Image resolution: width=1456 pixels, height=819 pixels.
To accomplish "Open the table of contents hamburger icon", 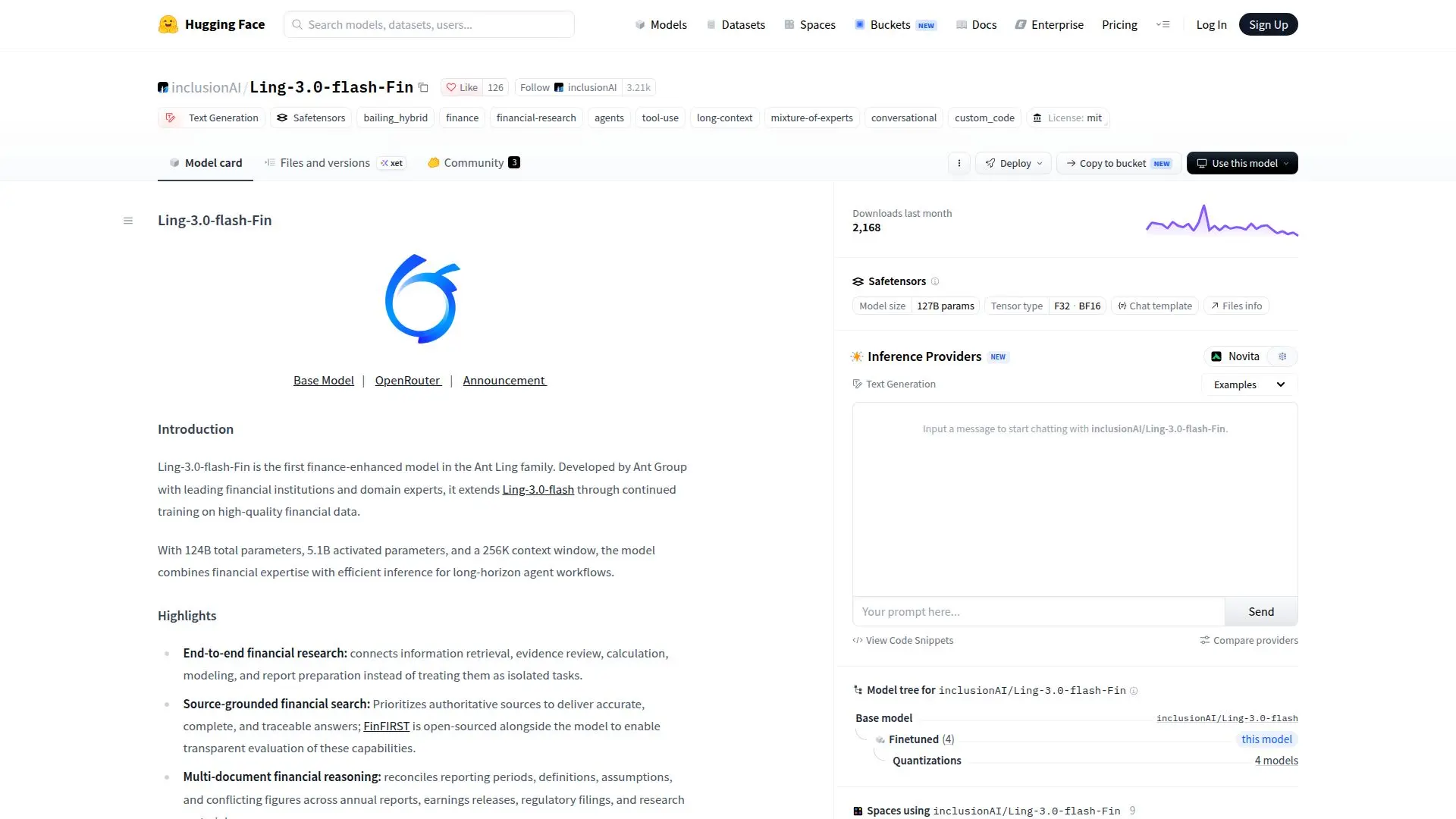I will [x=128, y=221].
